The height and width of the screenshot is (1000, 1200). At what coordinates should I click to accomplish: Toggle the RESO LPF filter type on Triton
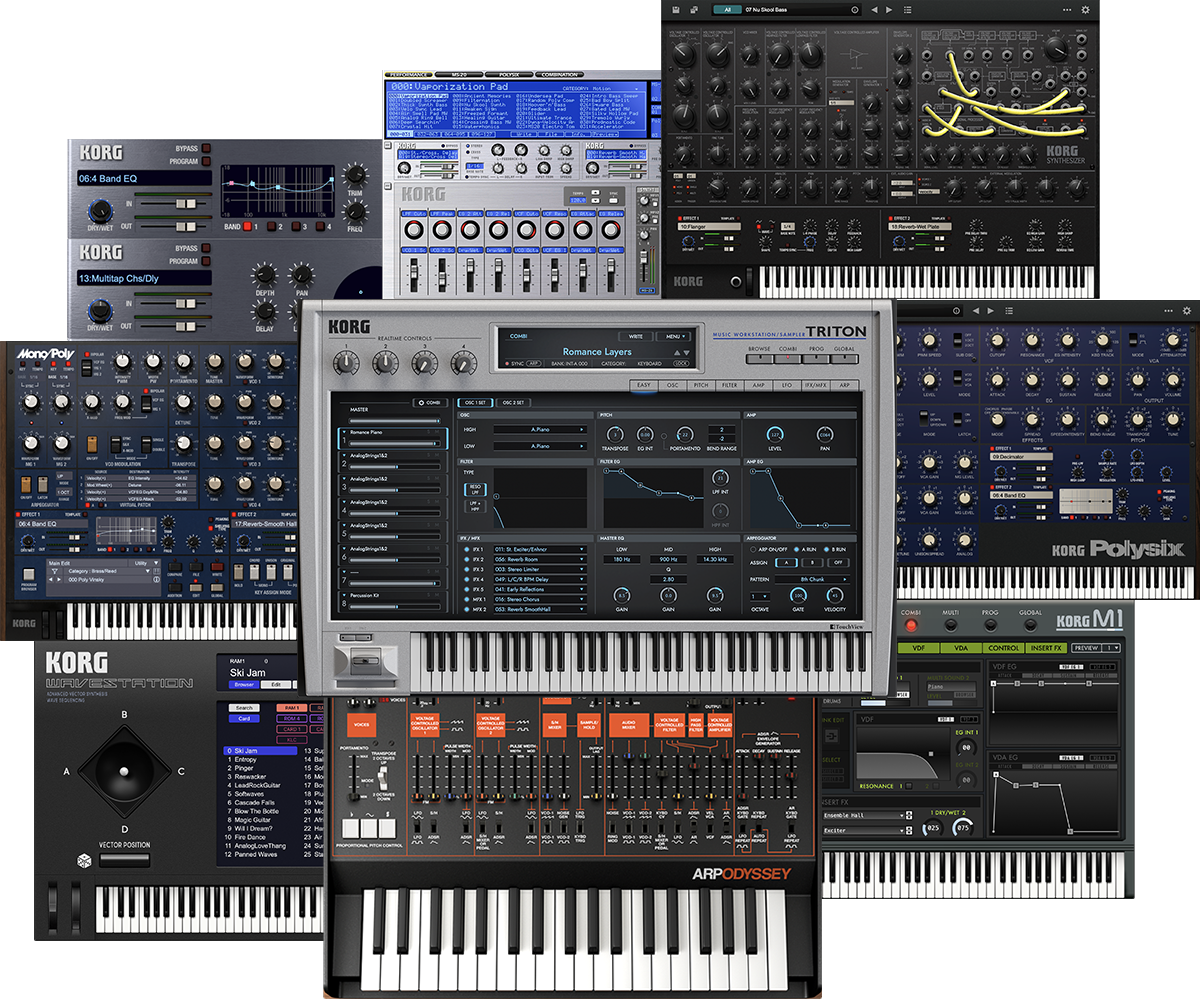tap(475, 489)
